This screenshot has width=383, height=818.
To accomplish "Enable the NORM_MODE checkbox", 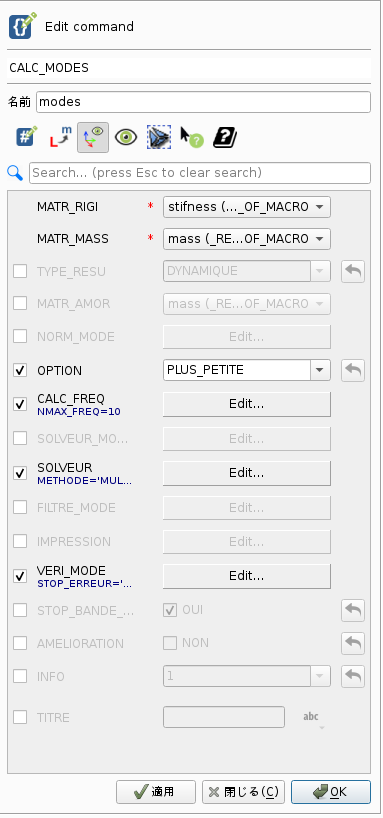I will (x=20, y=336).
